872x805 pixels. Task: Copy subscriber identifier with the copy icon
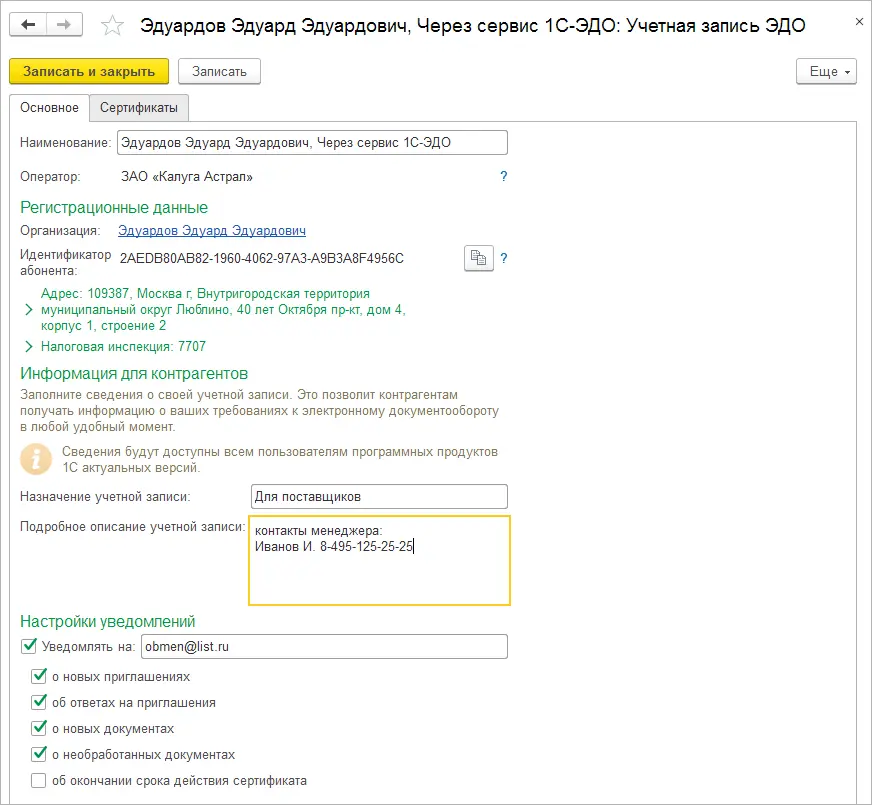[478, 258]
